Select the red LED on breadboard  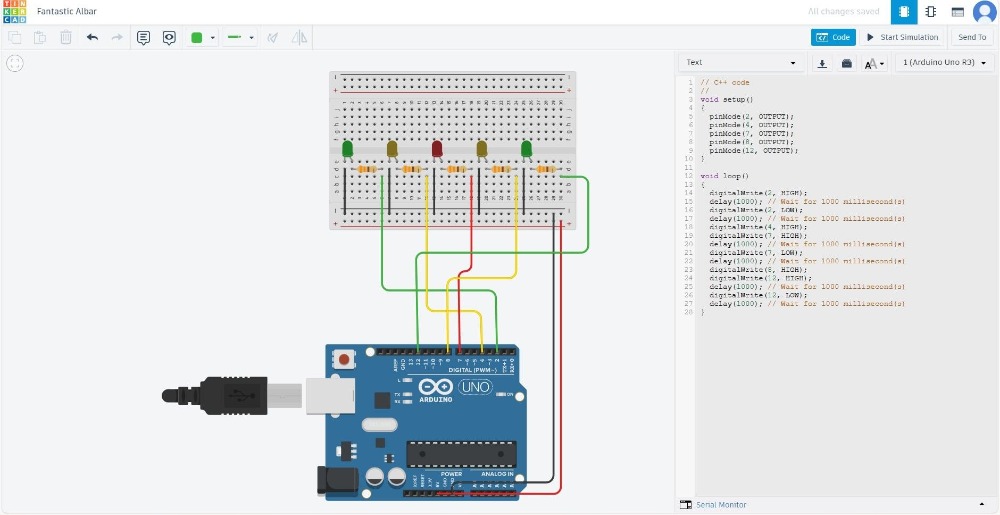[x=437, y=149]
